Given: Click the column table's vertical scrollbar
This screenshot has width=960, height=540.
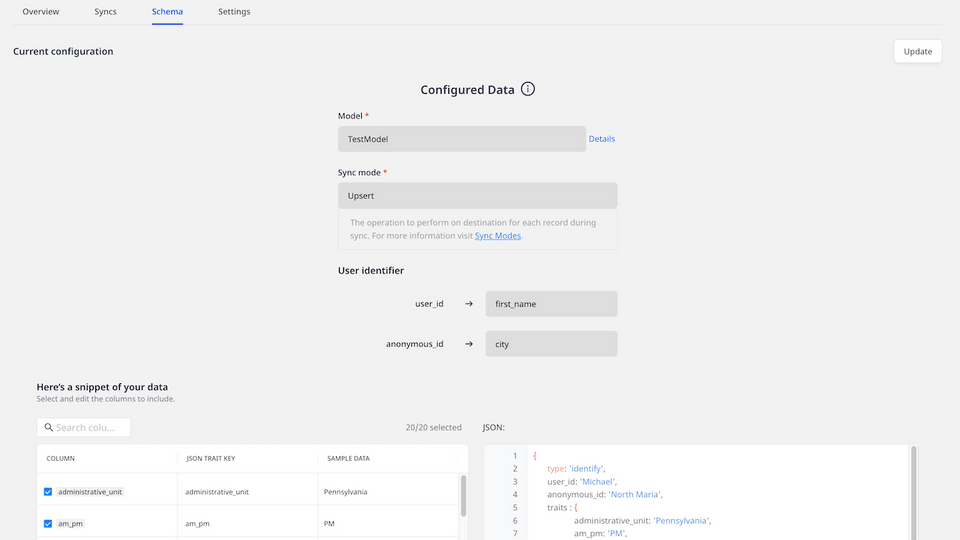Looking at the screenshot, I should (x=463, y=495).
